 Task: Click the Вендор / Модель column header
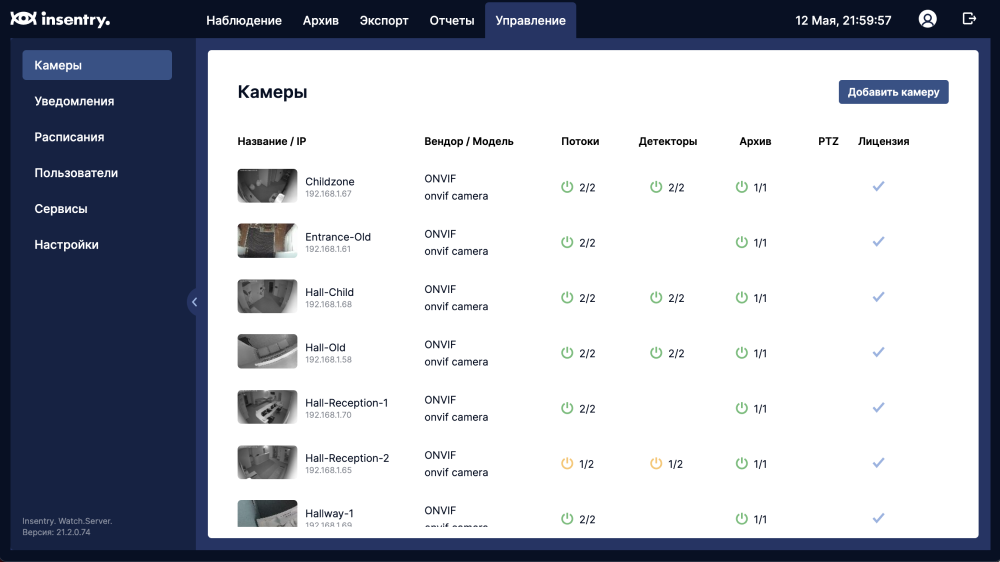(469, 141)
